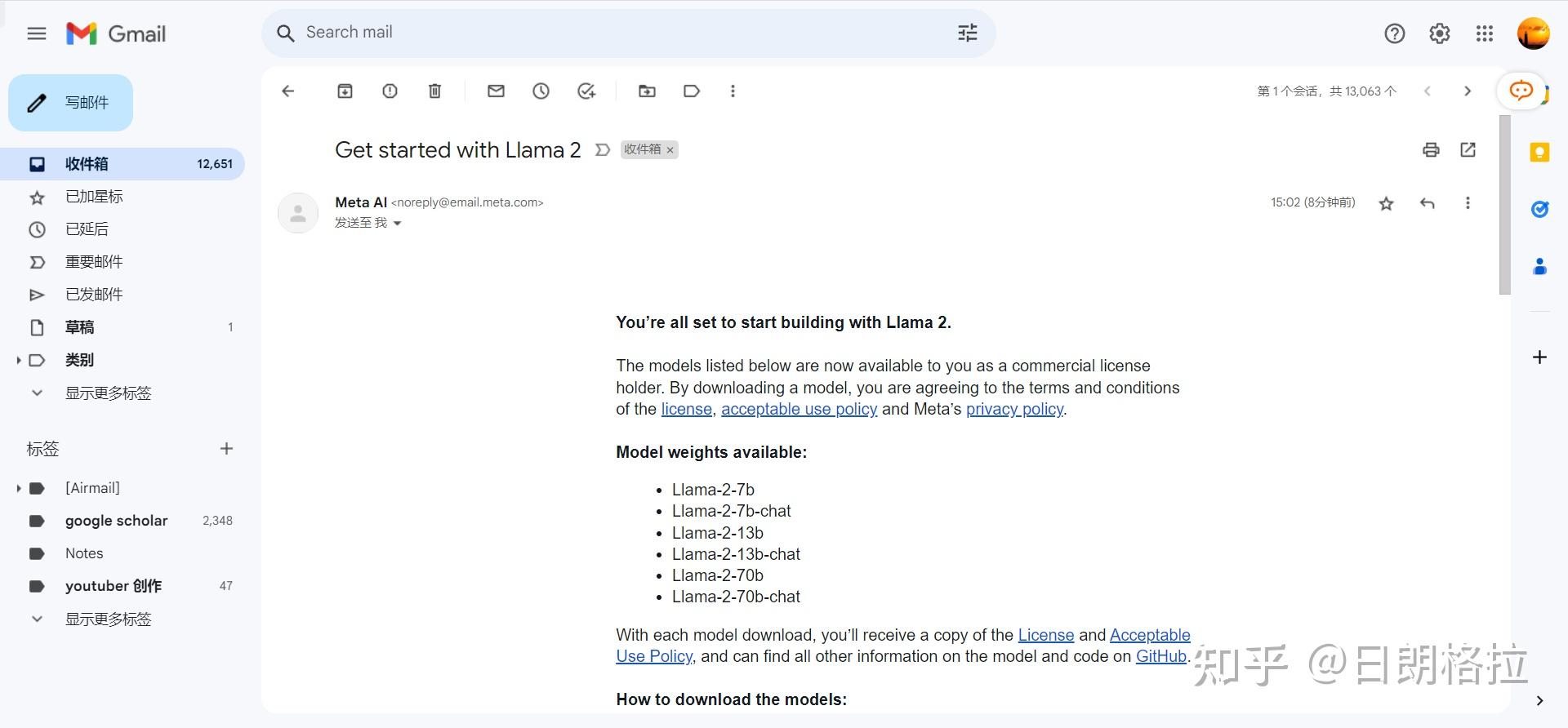Open the youtuber 创作 label
This screenshot has height=728, width=1568.
(122, 586)
